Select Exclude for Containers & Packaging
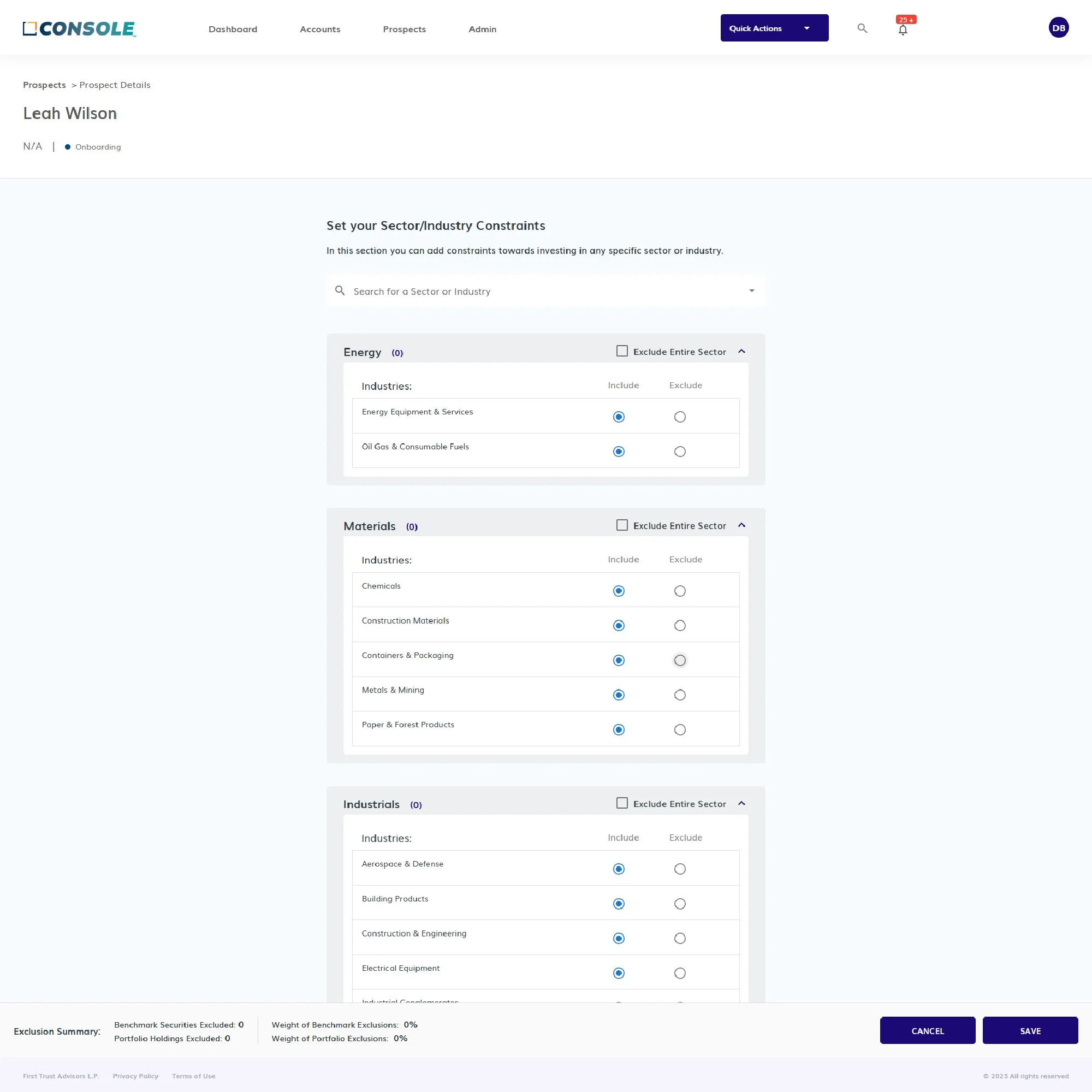 679,660
